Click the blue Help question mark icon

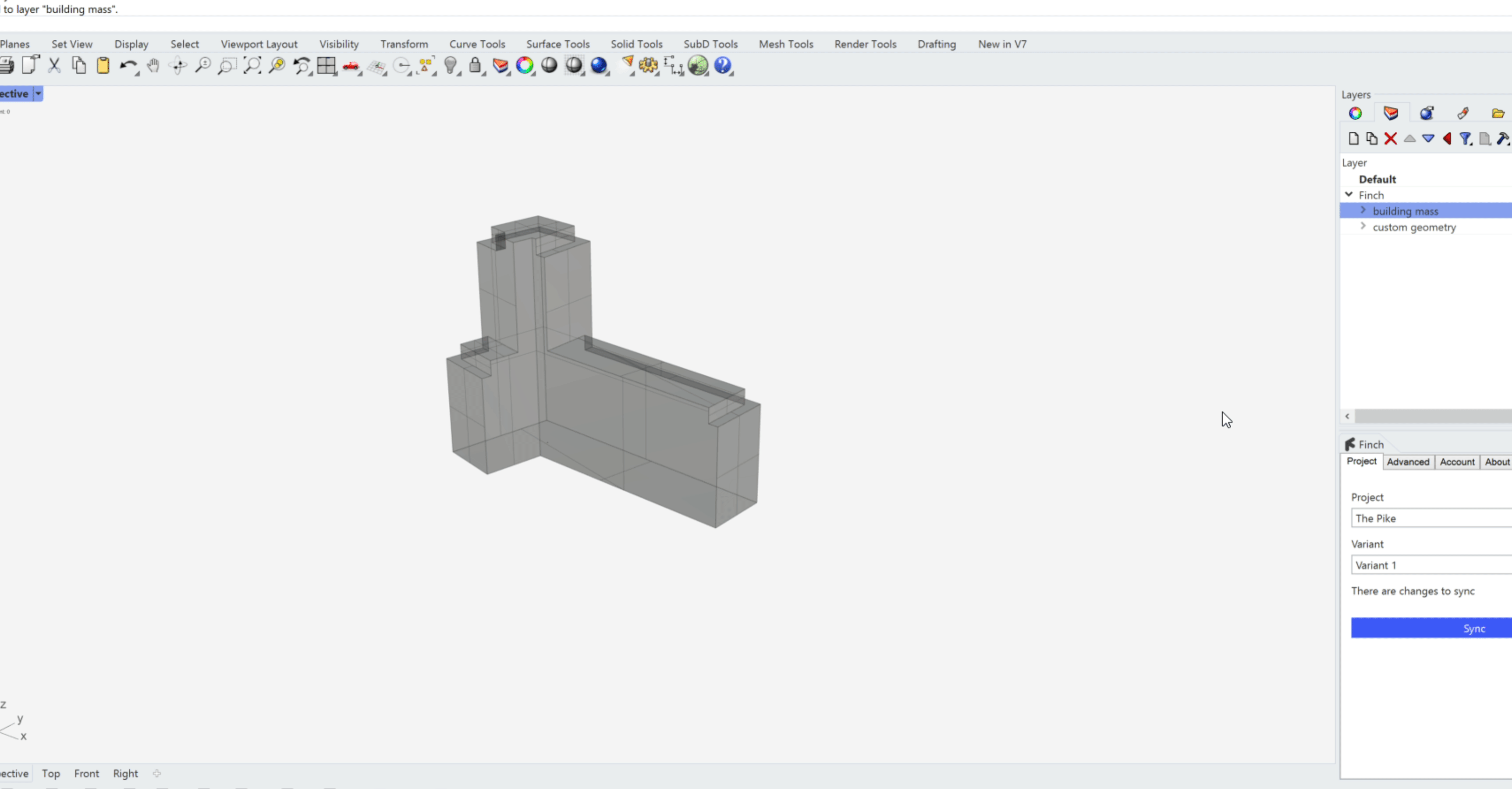723,66
